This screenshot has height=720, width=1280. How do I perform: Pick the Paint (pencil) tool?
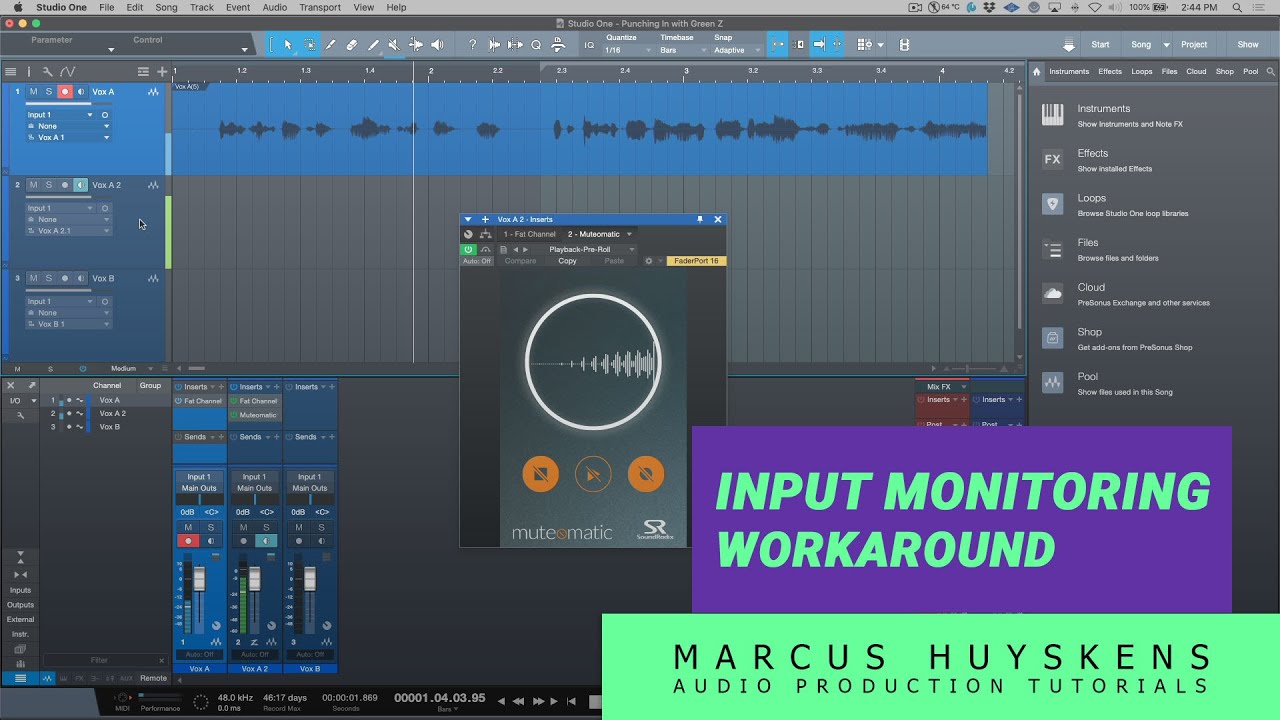pos(373,45)
